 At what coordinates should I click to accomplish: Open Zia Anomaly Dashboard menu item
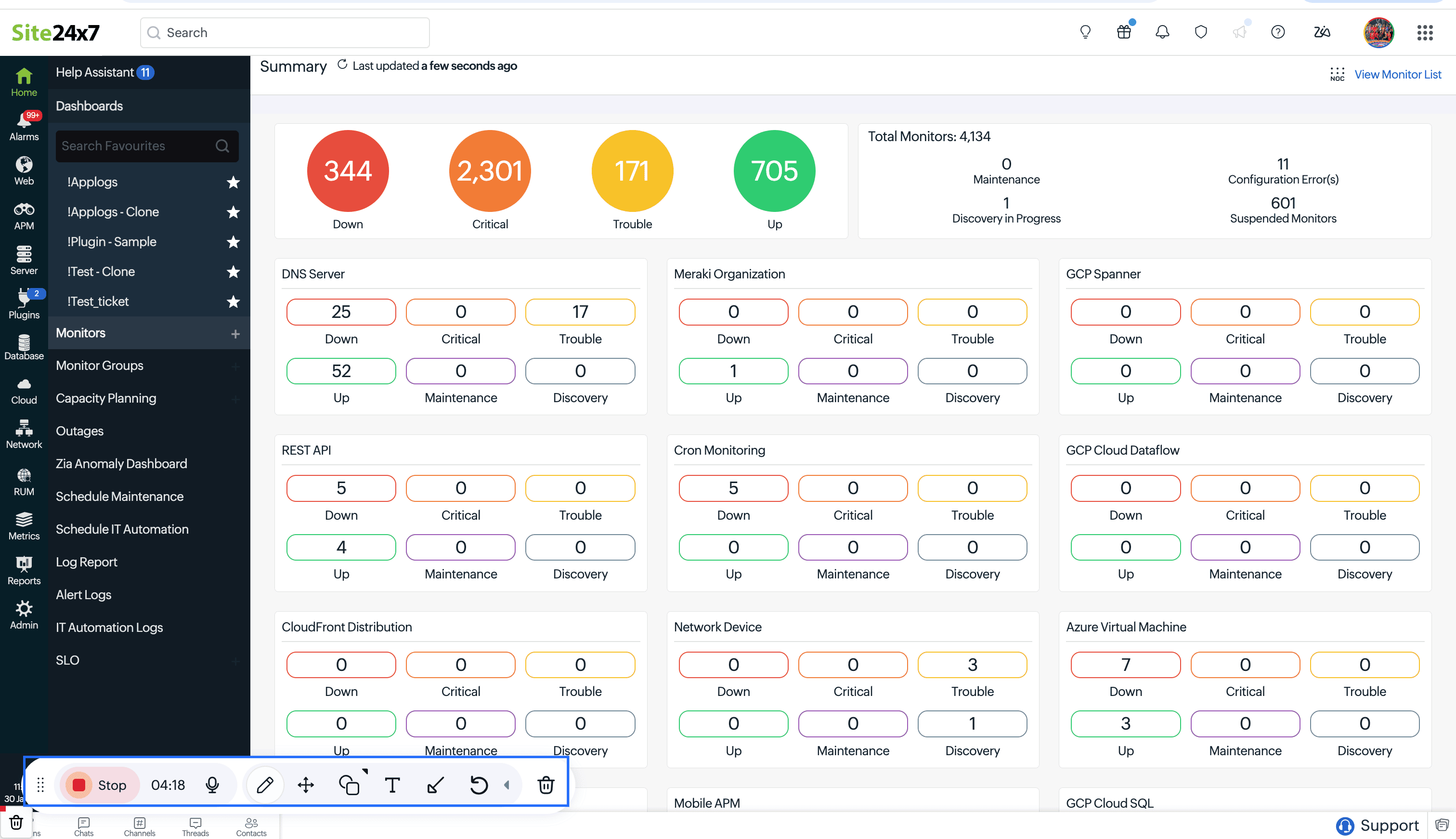point(121,463)
